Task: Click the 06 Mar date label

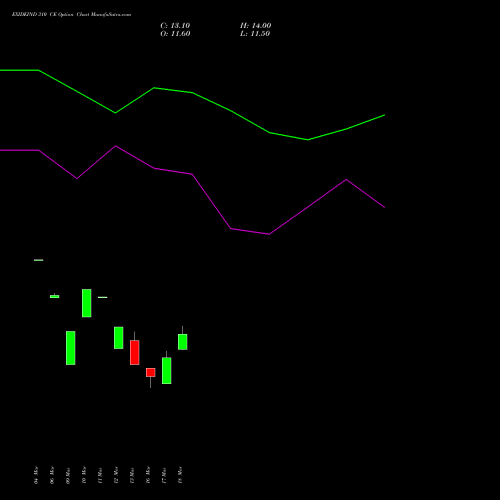Action: coord(52,475)
